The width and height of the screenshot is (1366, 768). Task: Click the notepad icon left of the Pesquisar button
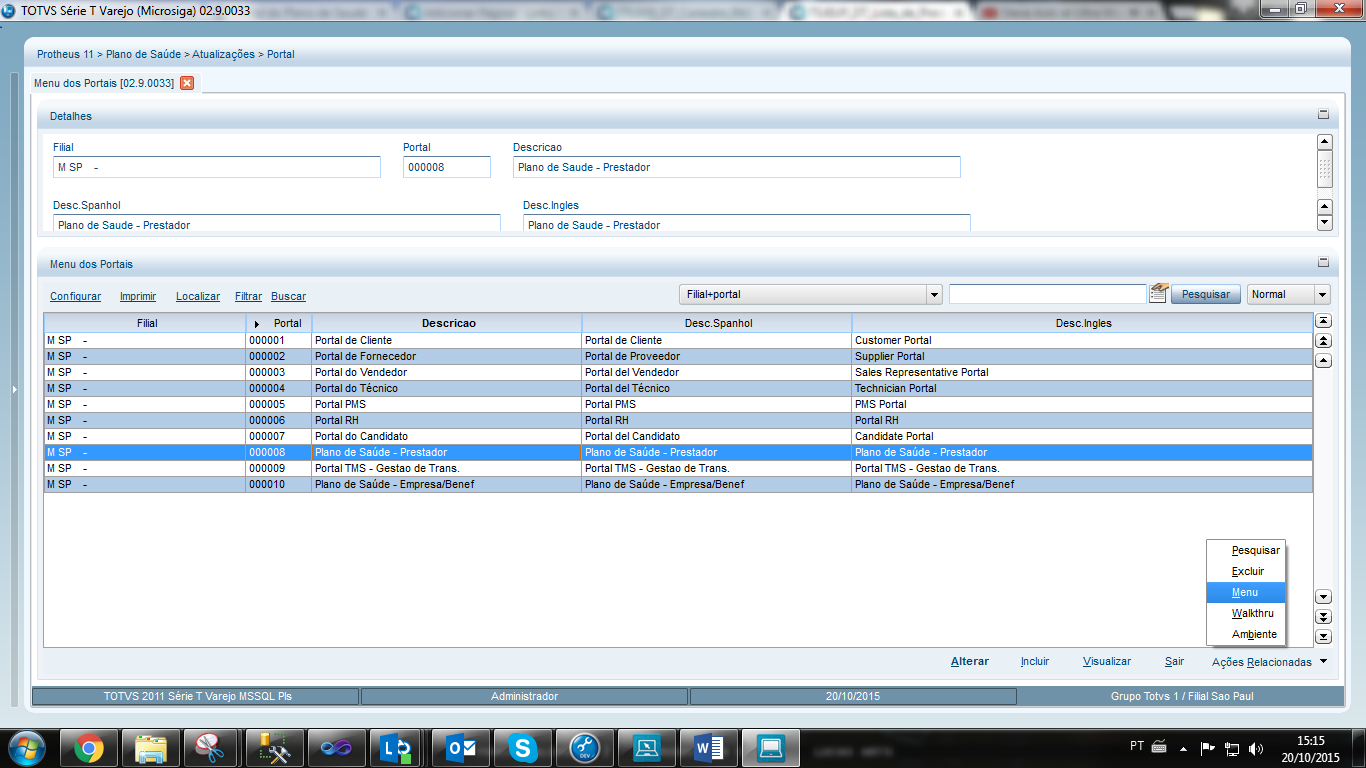point(1158,294)
